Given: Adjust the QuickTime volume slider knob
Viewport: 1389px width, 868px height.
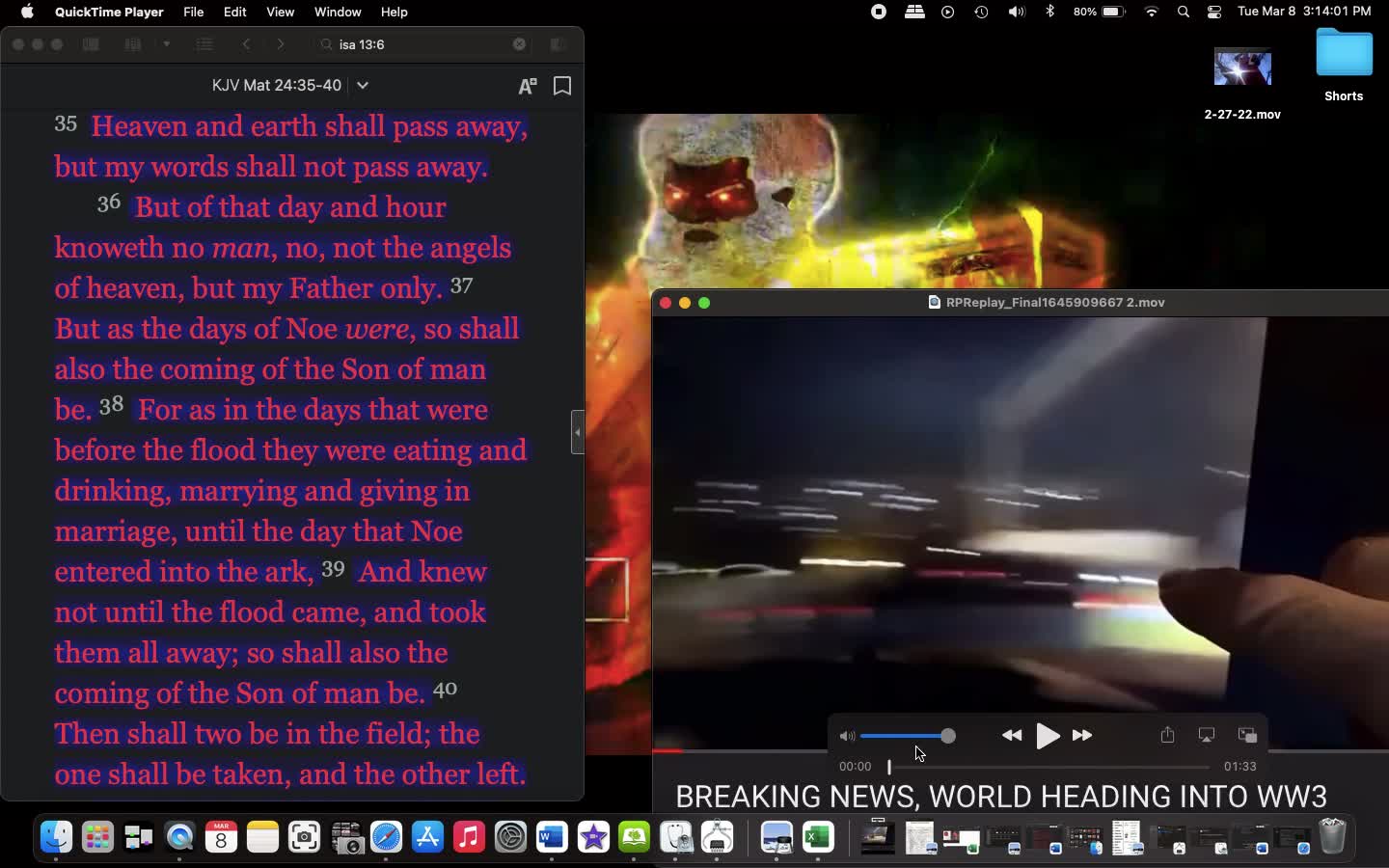Looking at the screenshot, I should tap(948, 736).
